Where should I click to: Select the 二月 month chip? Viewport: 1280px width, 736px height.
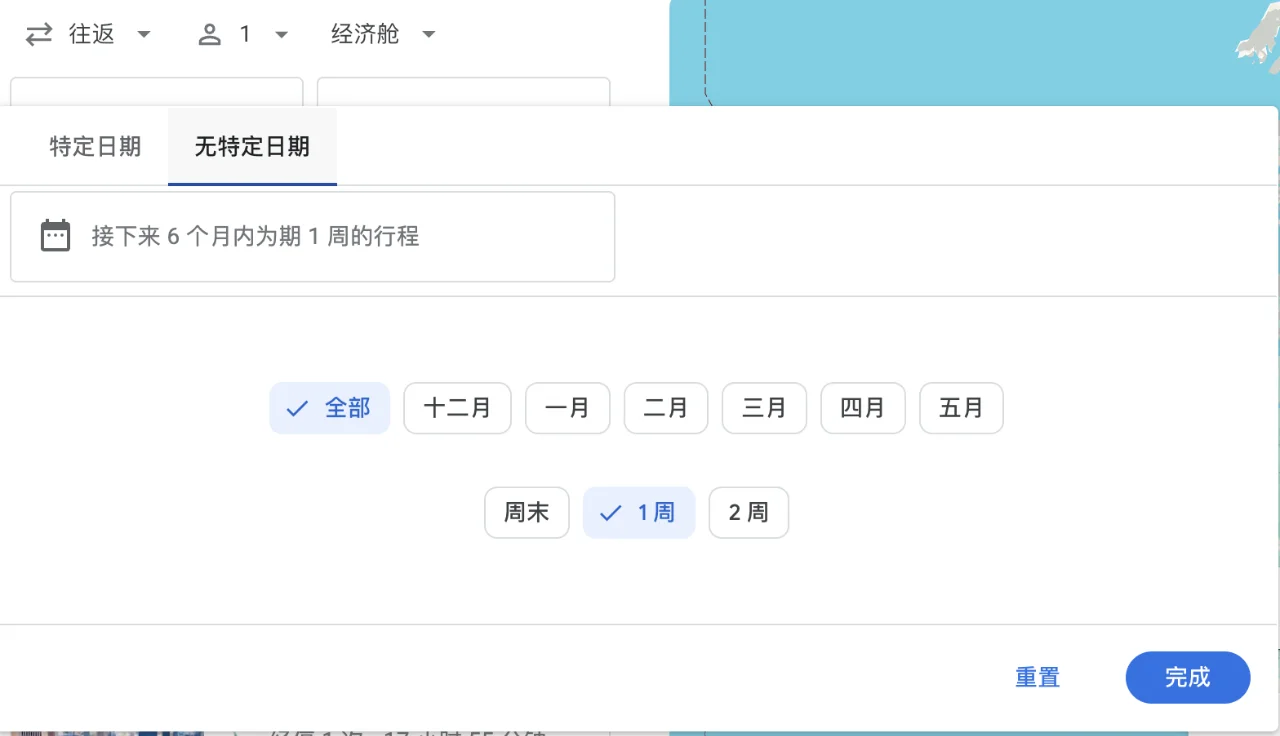click(665, 408)
